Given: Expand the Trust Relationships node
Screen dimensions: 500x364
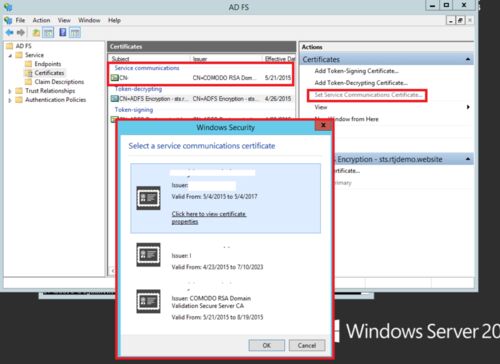Looking at the screenshot, I should 10,91.
